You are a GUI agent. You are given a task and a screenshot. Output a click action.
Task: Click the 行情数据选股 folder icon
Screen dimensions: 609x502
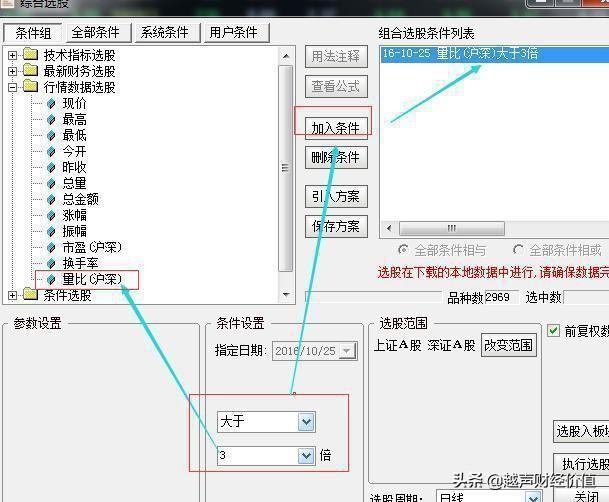coord(30,87)
